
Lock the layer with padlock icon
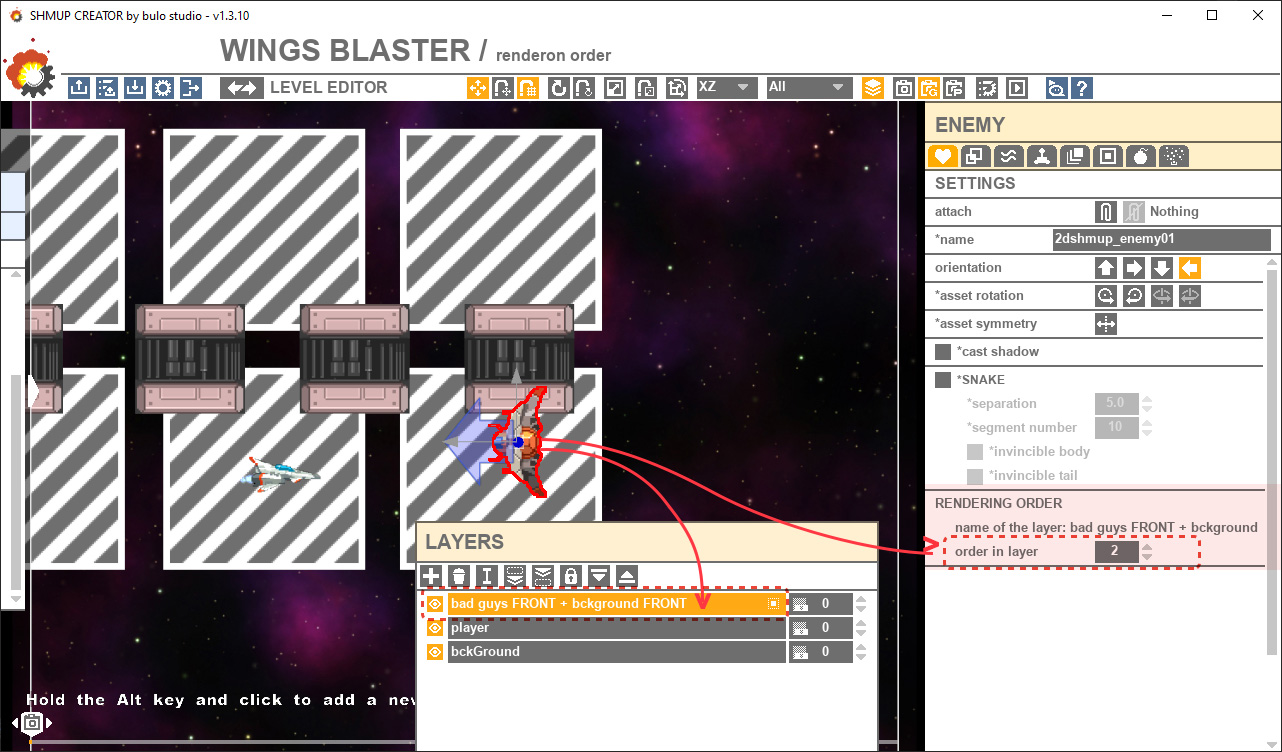pos(571,576)
